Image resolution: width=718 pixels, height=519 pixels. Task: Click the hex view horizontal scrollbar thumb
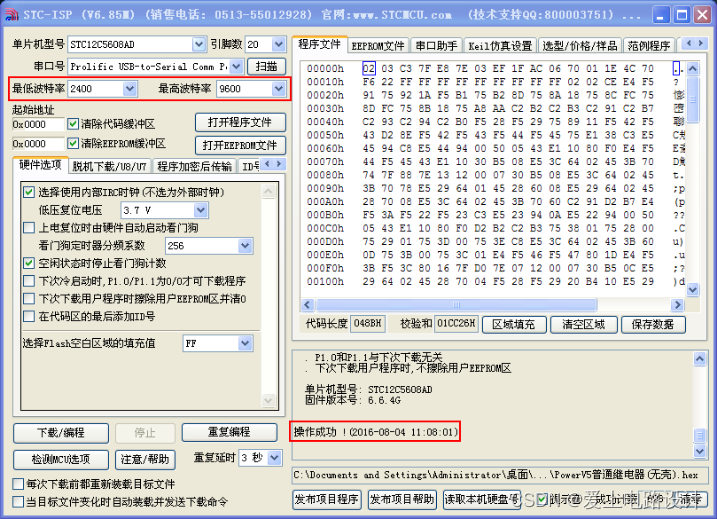pos(457,305)
